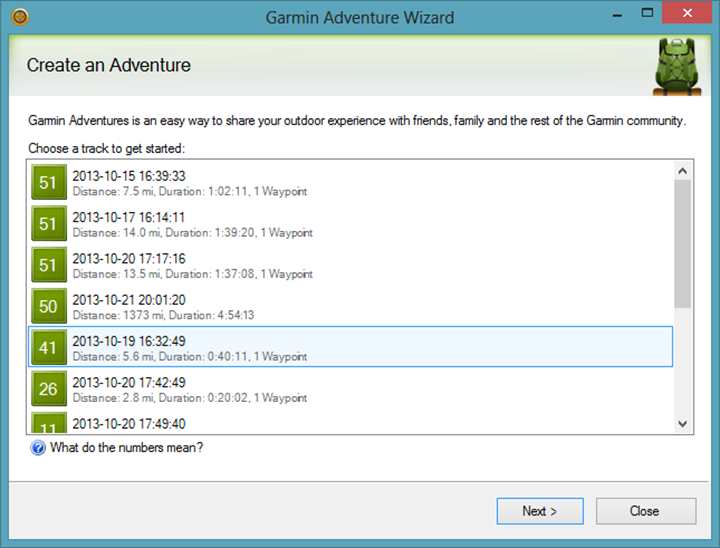Click the 50 score badge for 2013-10-21 track
This screenshot has height=548, width=720.
point(49,306)
